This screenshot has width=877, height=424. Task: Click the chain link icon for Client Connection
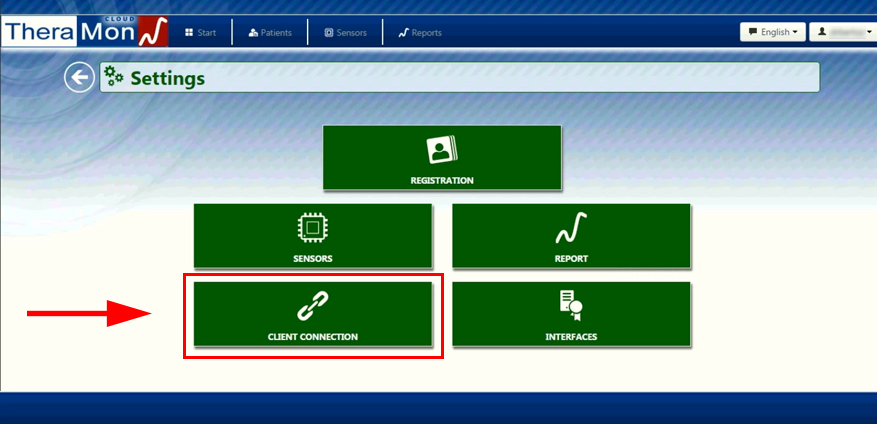313,305
